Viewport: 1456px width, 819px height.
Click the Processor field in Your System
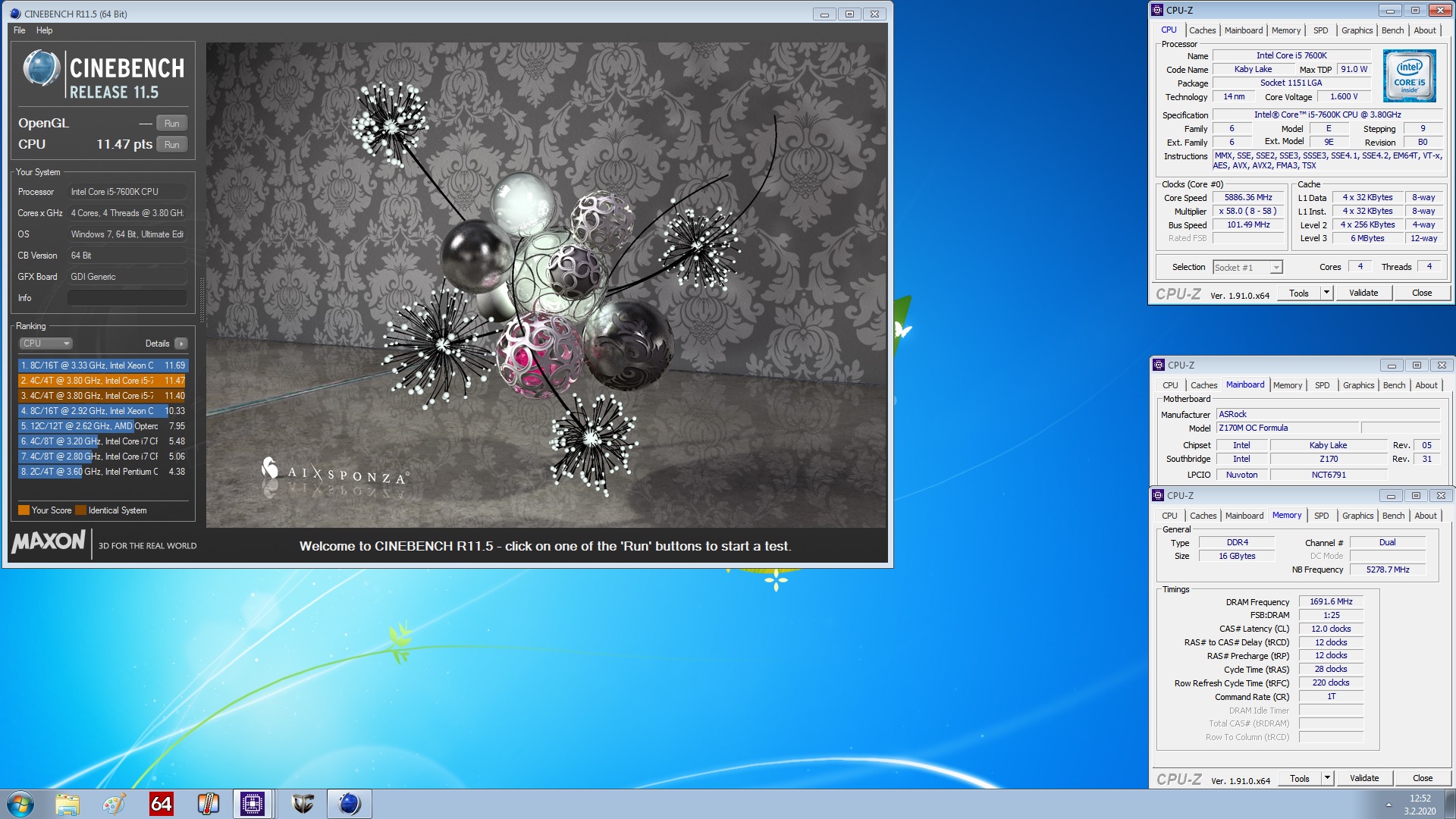click(127, 192)
